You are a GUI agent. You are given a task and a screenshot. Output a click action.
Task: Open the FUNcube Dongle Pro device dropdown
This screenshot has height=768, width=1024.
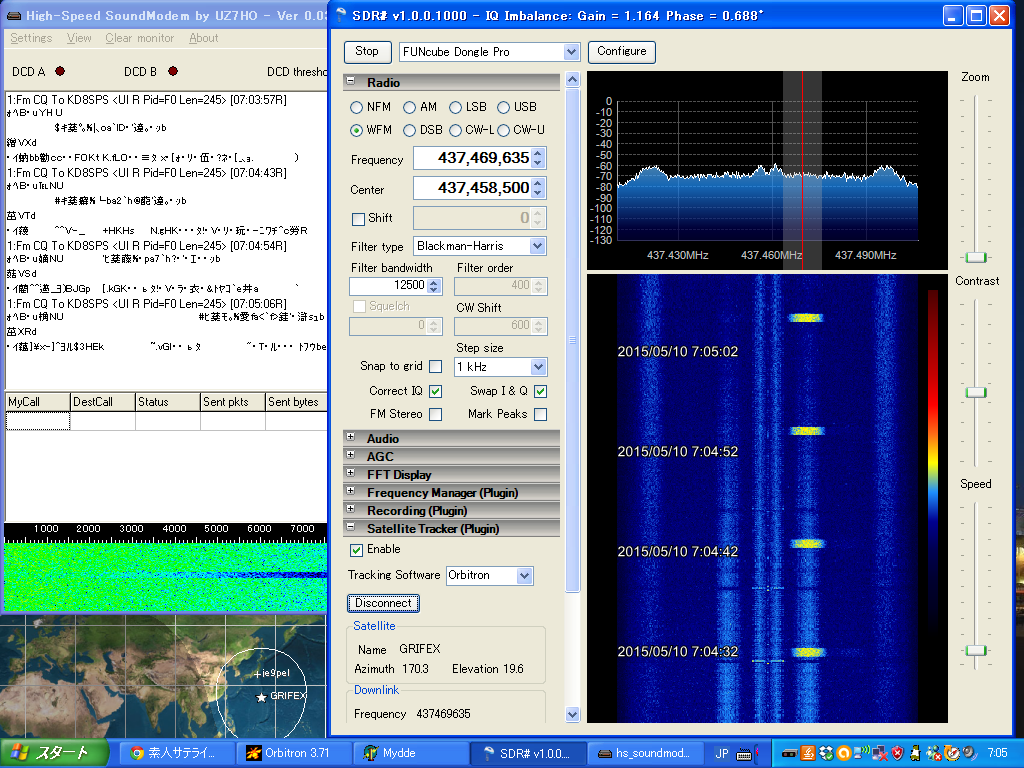571,52
